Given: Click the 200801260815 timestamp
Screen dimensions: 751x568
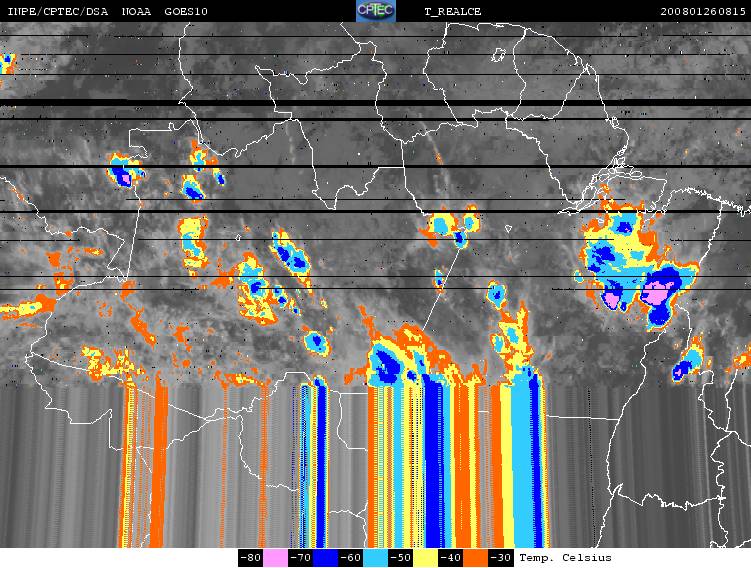Looking at the screenshot, I should point(703,11).
